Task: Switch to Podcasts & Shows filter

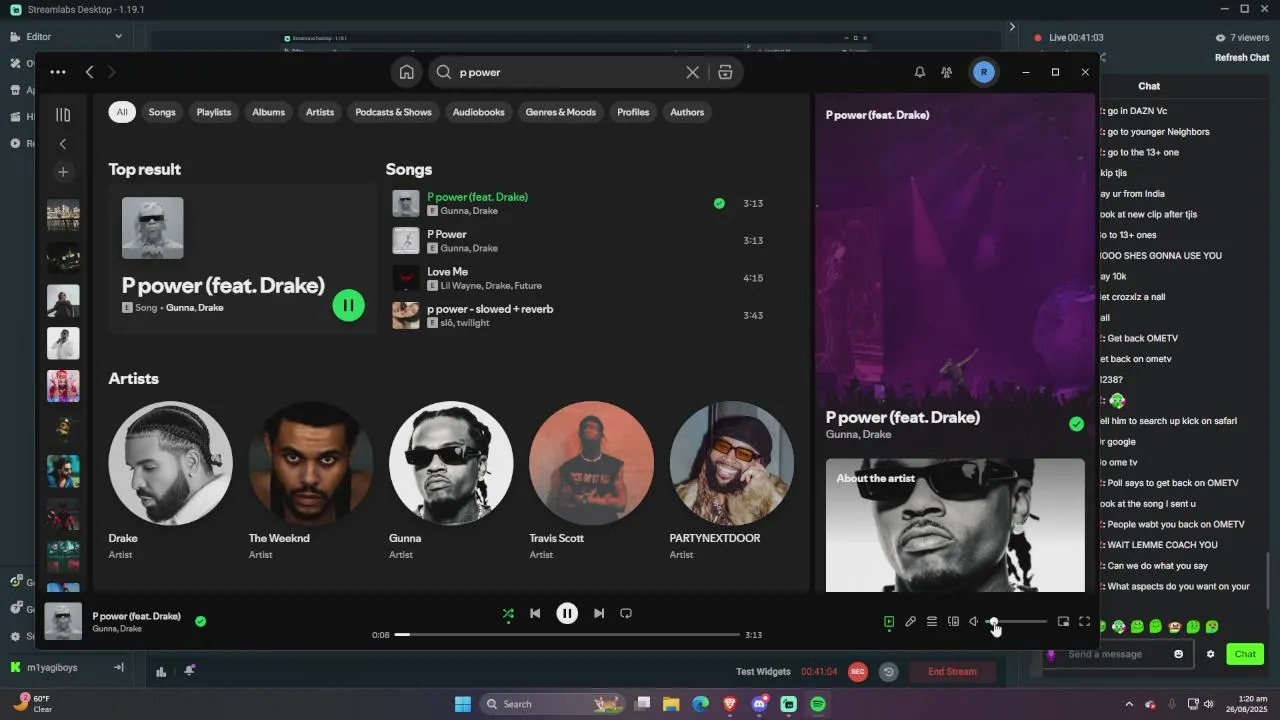Action: [x=393, y=112]
